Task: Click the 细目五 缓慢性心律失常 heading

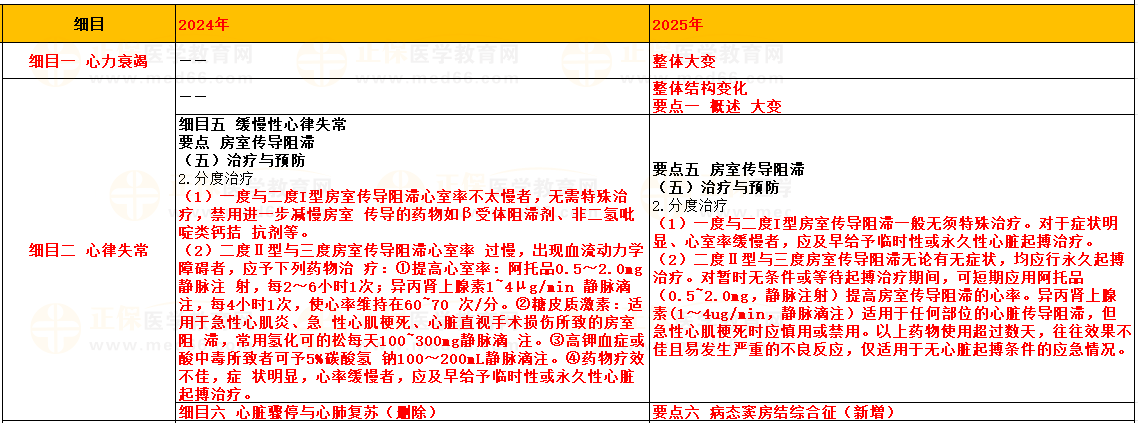Action: click(x=263, y=125)
